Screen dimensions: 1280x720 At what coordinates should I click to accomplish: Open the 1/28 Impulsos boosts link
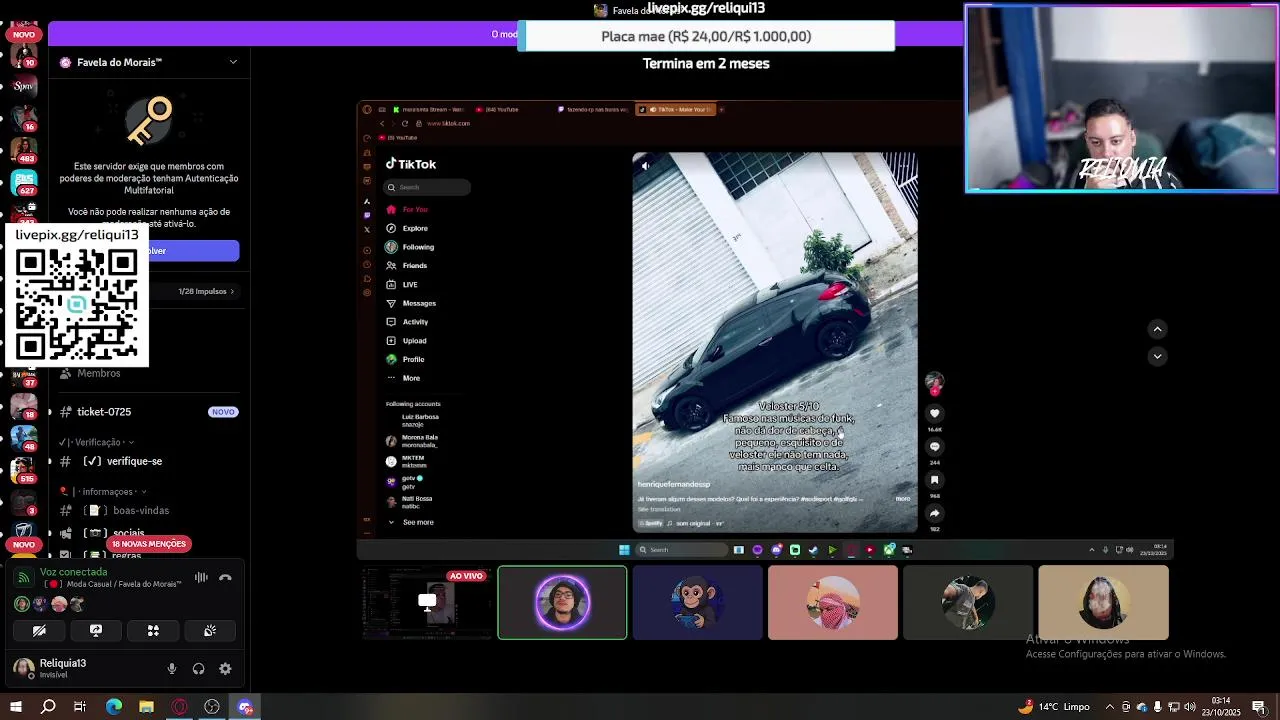206,291
